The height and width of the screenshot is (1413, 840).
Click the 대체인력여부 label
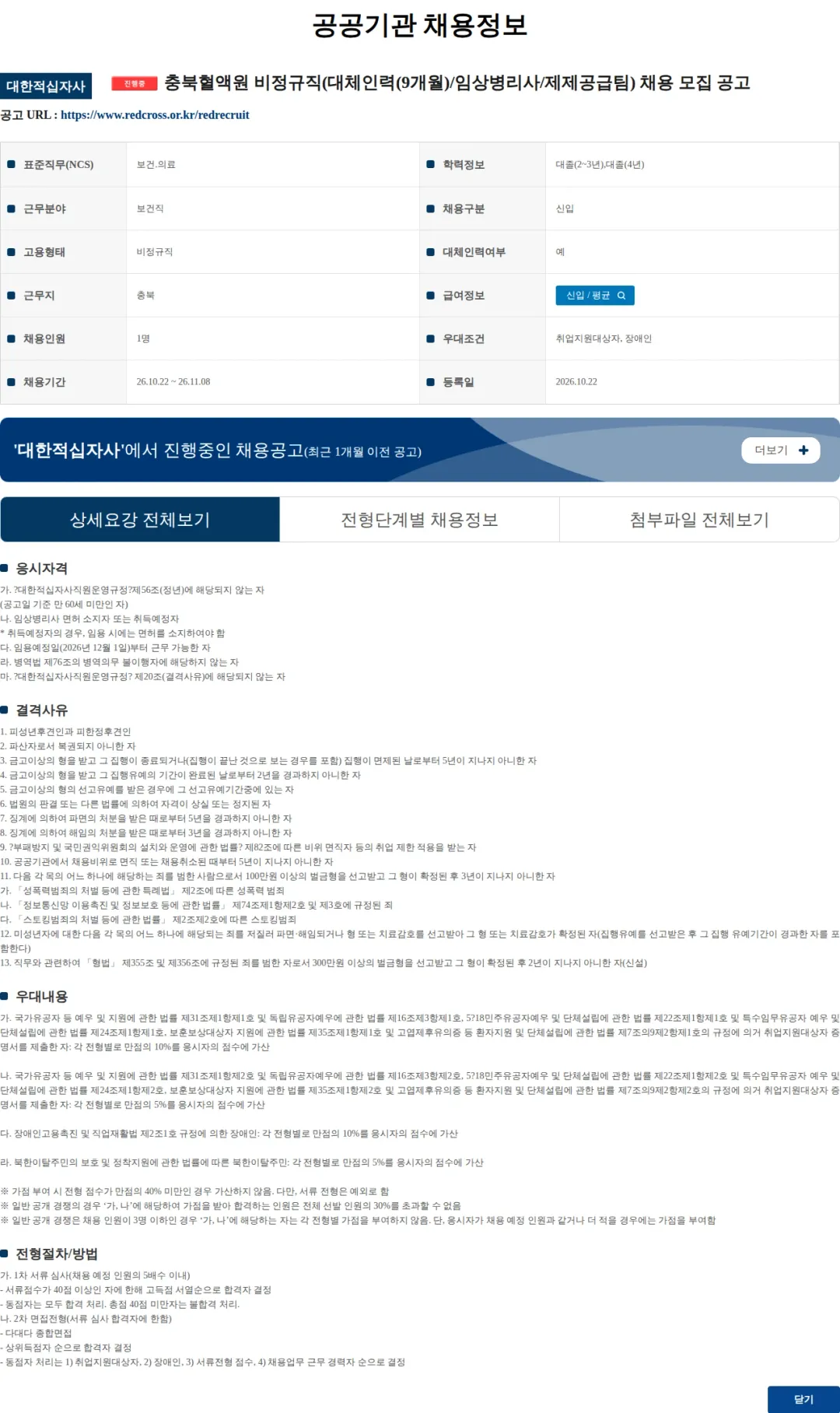coord(474,252)
